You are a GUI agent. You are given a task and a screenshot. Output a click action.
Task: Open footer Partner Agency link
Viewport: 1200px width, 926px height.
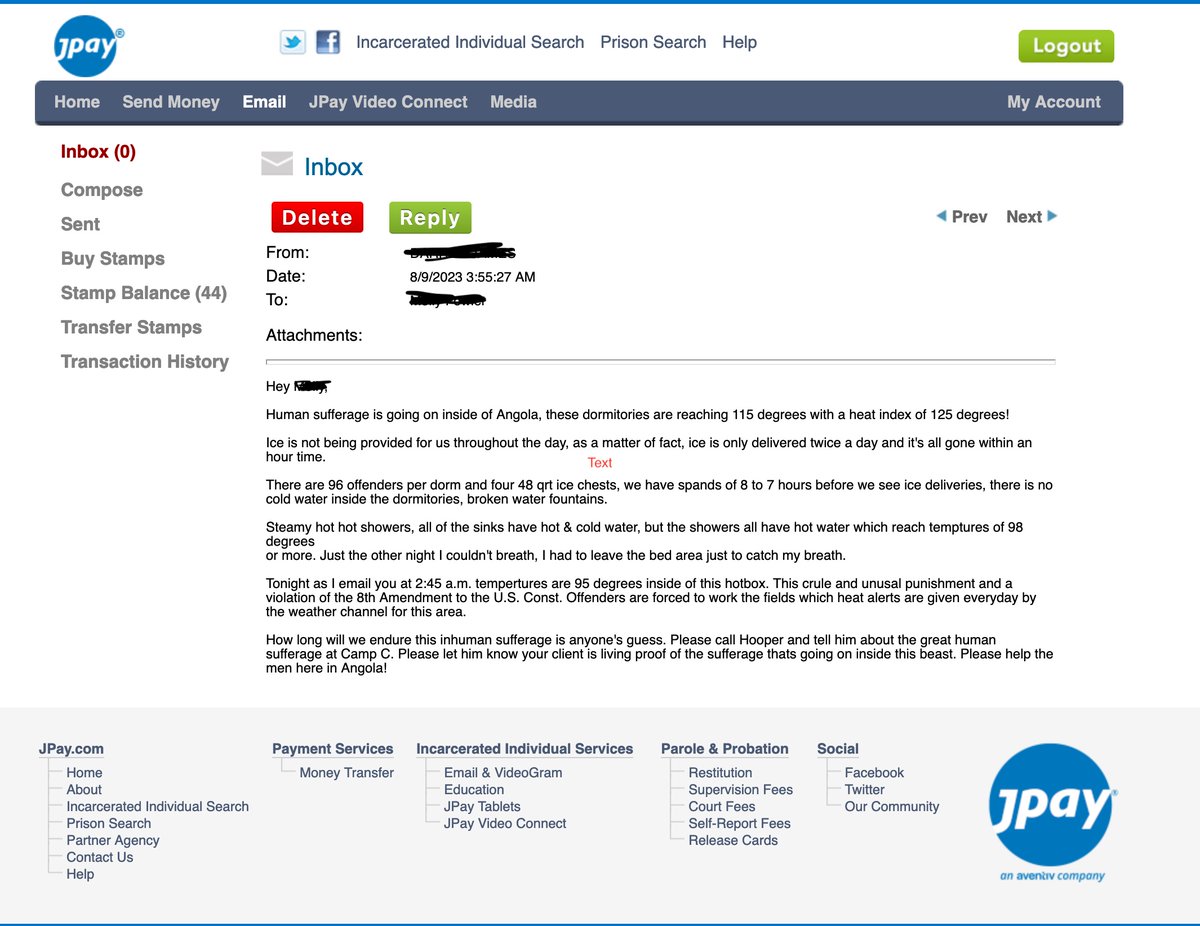113,841
